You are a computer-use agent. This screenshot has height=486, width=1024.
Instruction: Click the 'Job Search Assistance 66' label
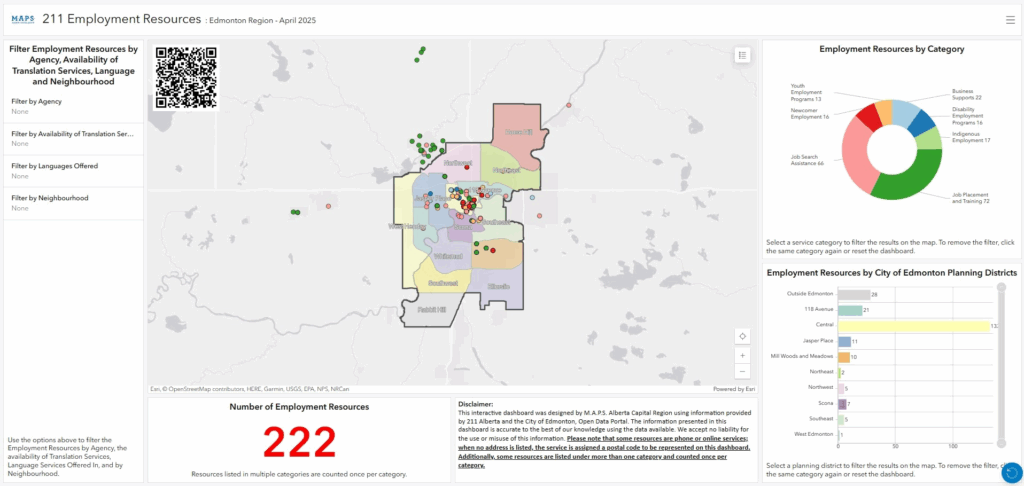807,163
